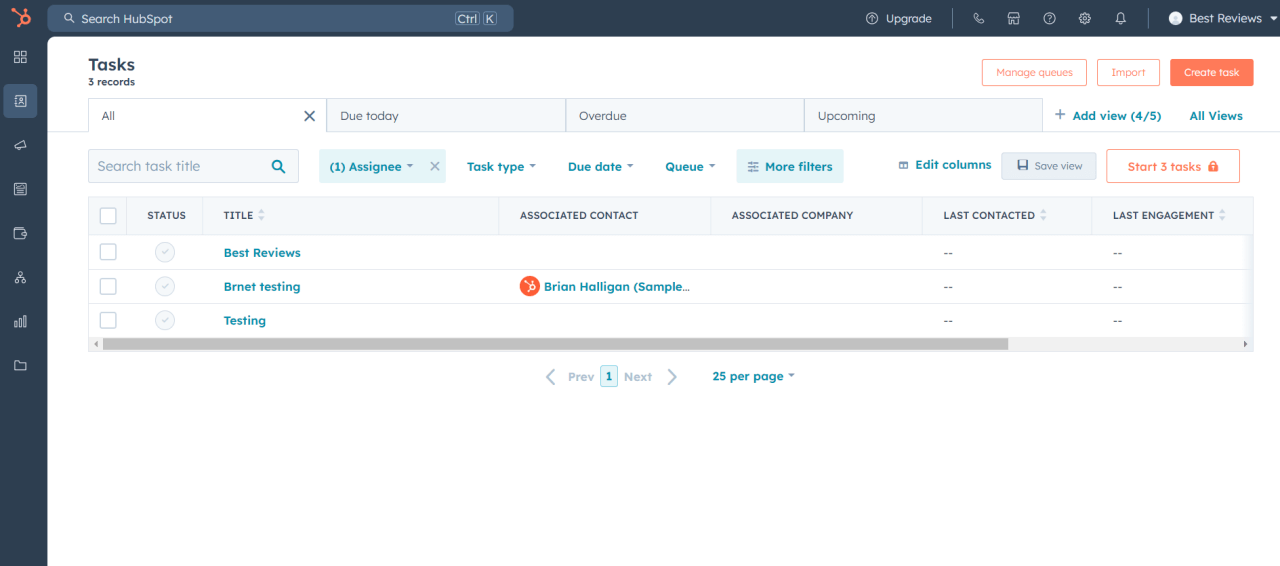Expand the (1) Assignee filter dropdown
1280x566 pixels.
[371, 167]
